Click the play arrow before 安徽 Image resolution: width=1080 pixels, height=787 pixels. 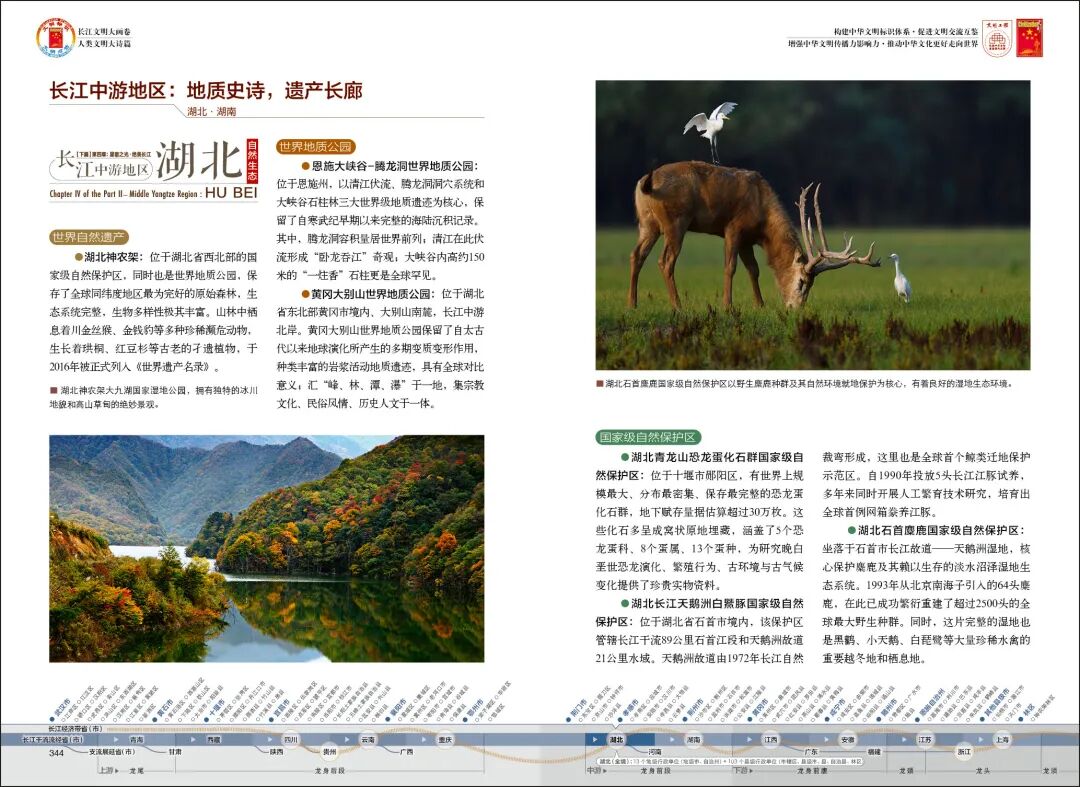pyautogui.click(x=827, y=739)
